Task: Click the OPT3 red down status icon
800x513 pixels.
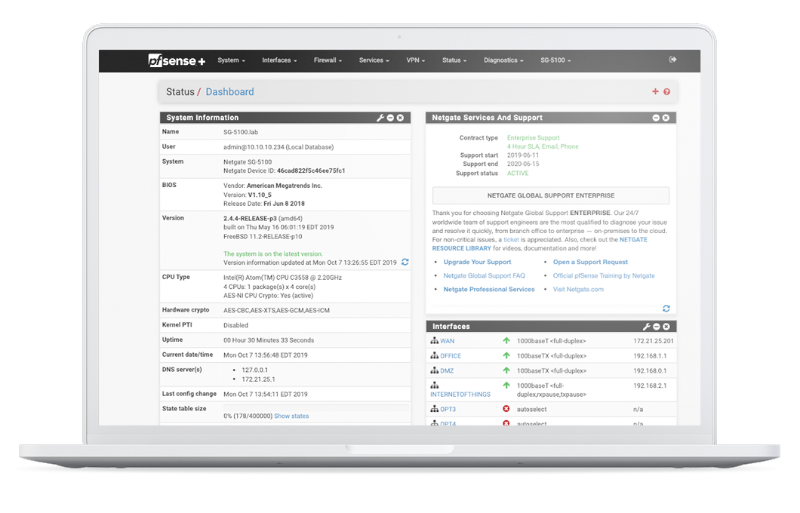Action: [x=506, y=409]
